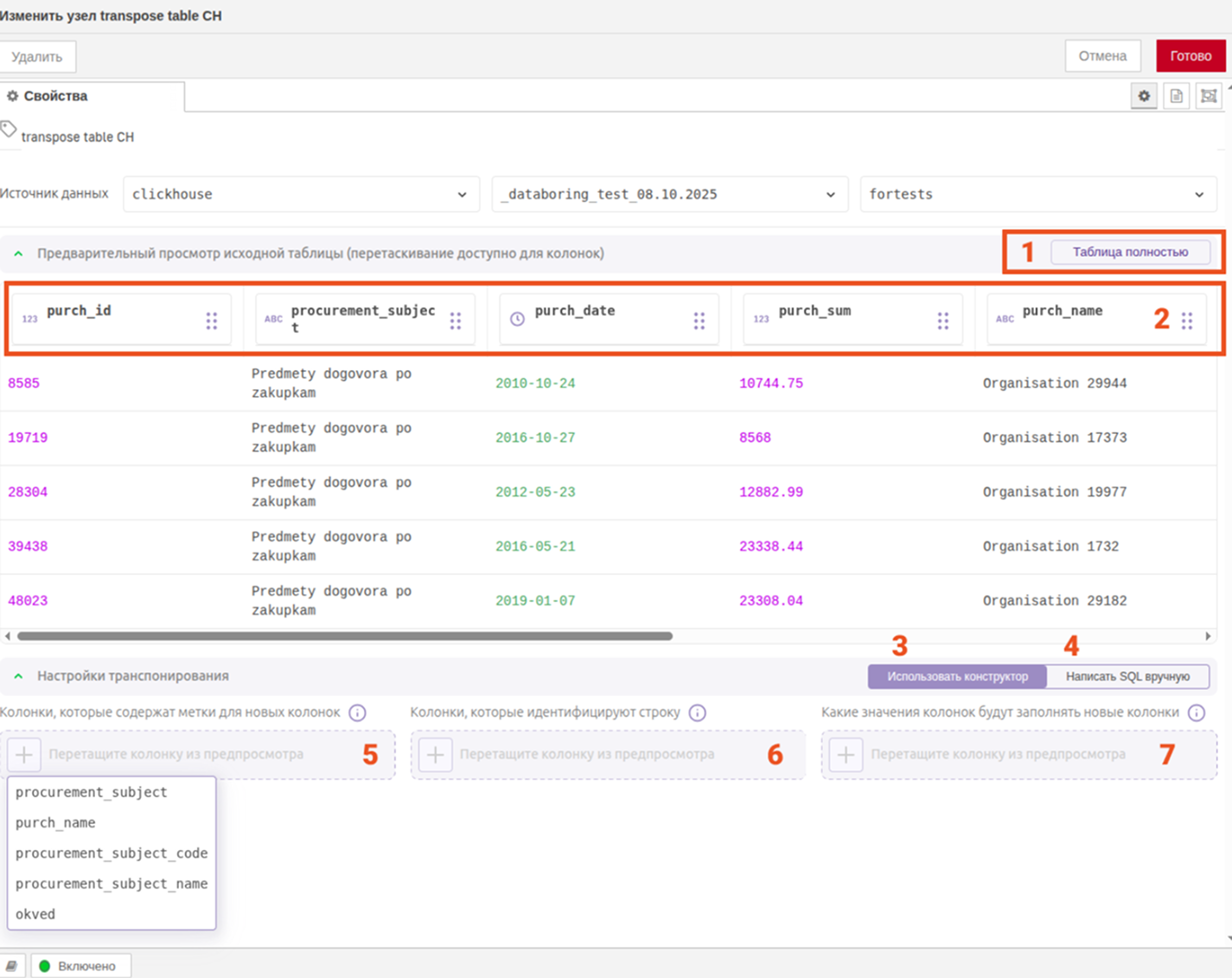
Task: Click info icon for new column labels
Action: pos(357,713)
